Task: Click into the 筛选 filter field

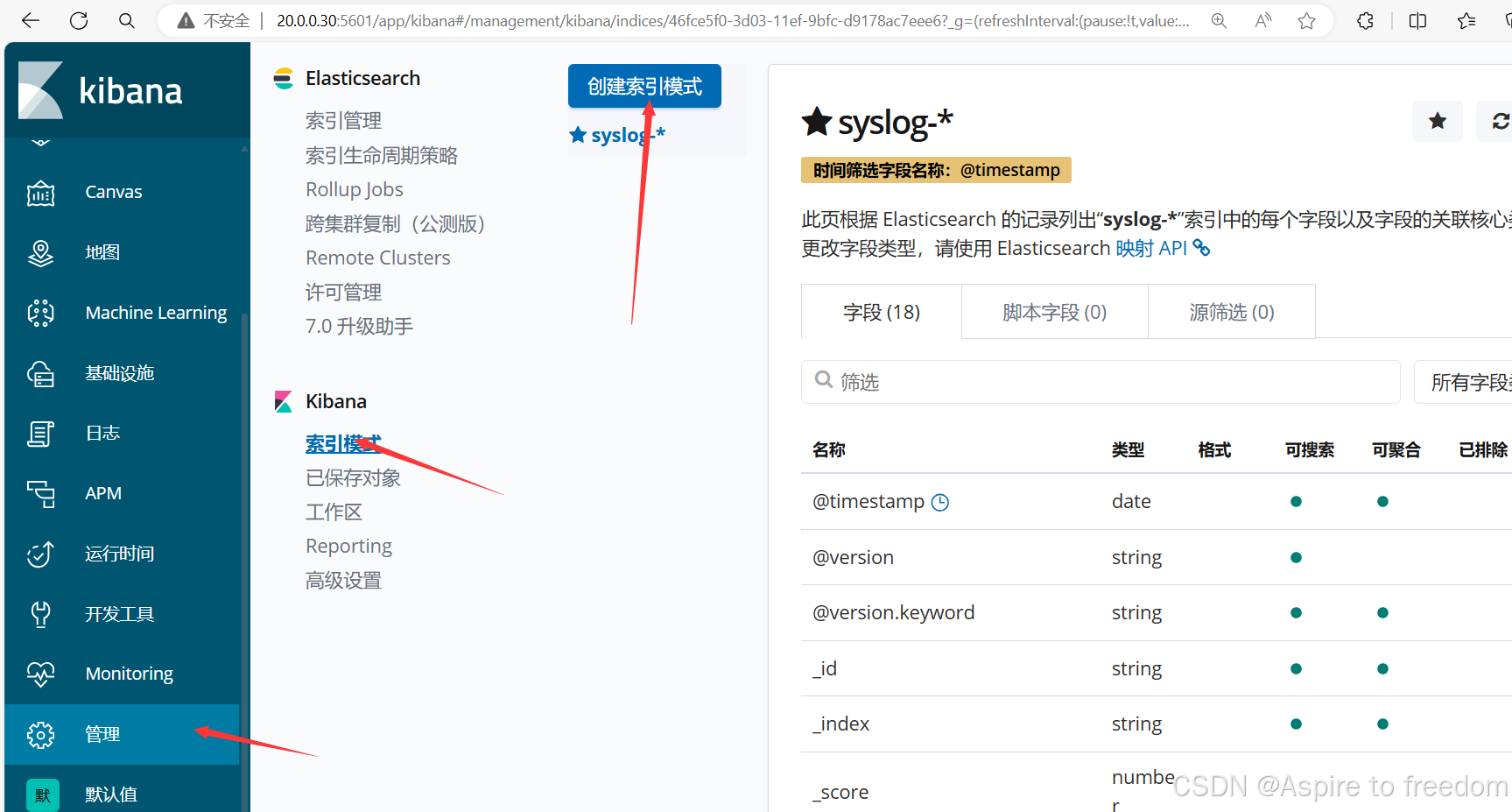Action: click(x=1101, y=382)
